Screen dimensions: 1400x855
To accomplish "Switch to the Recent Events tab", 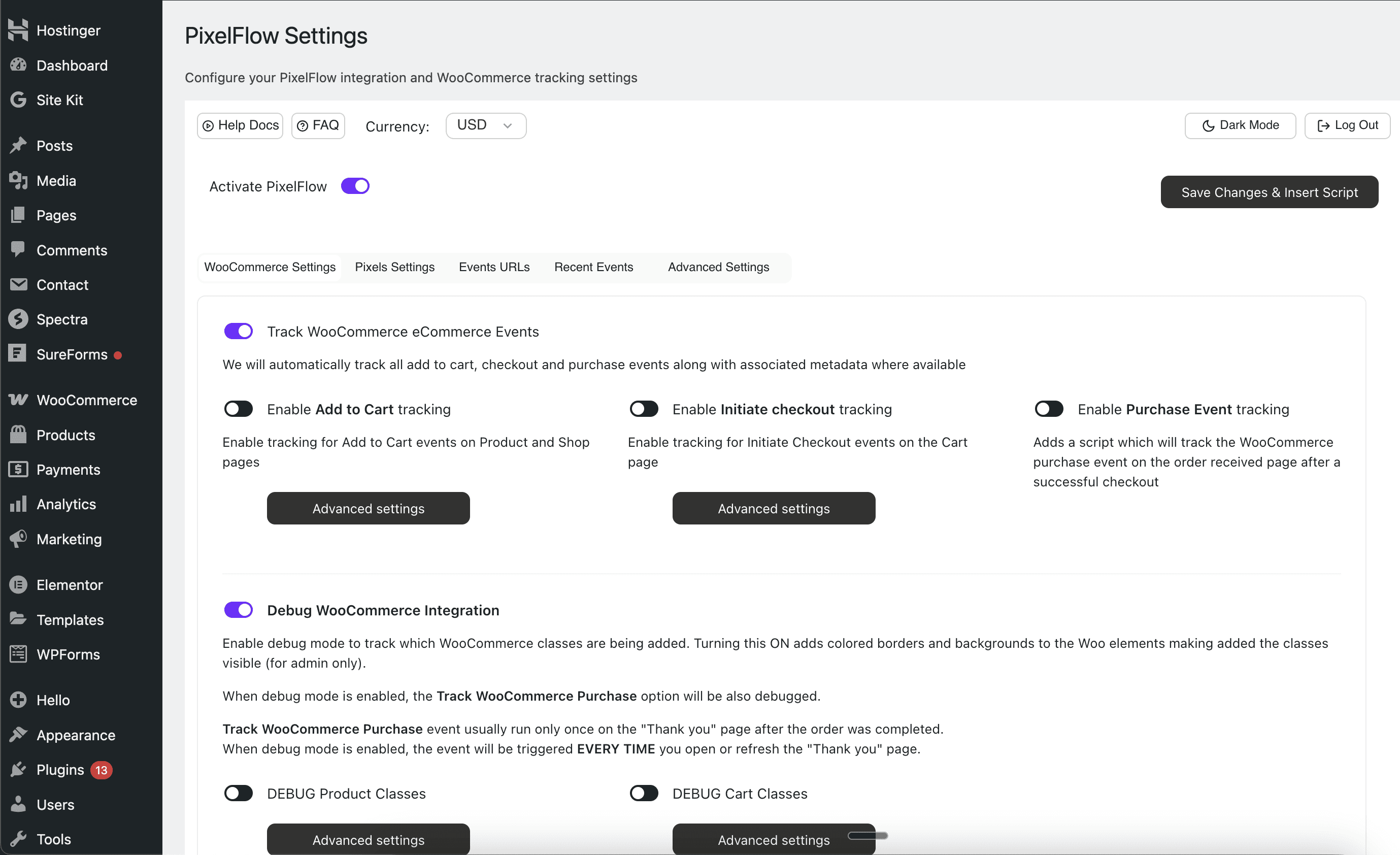I will (594, 267).
